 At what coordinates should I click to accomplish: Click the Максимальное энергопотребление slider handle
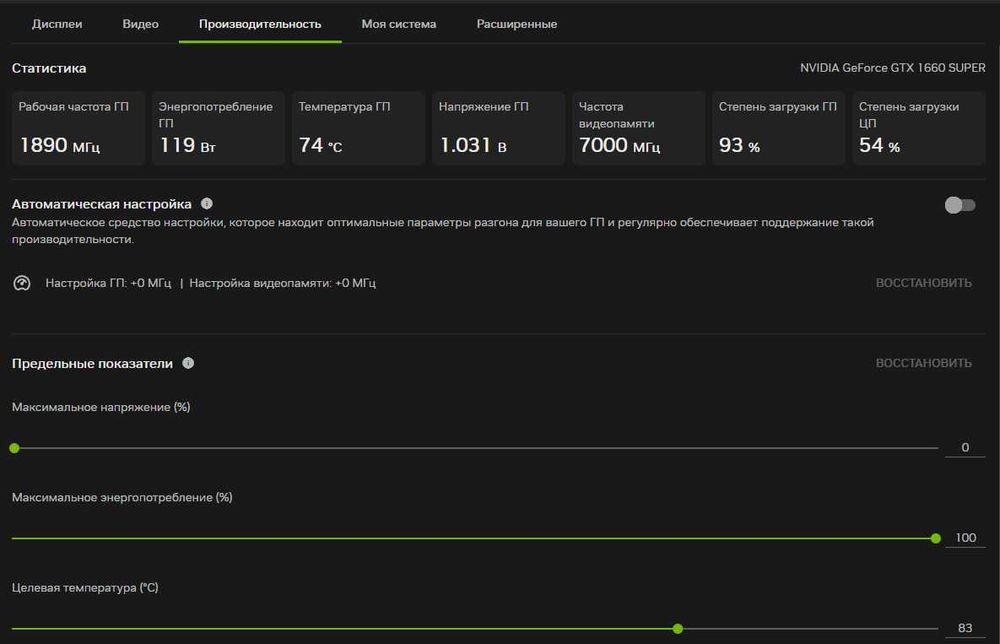tap(936, 539)
